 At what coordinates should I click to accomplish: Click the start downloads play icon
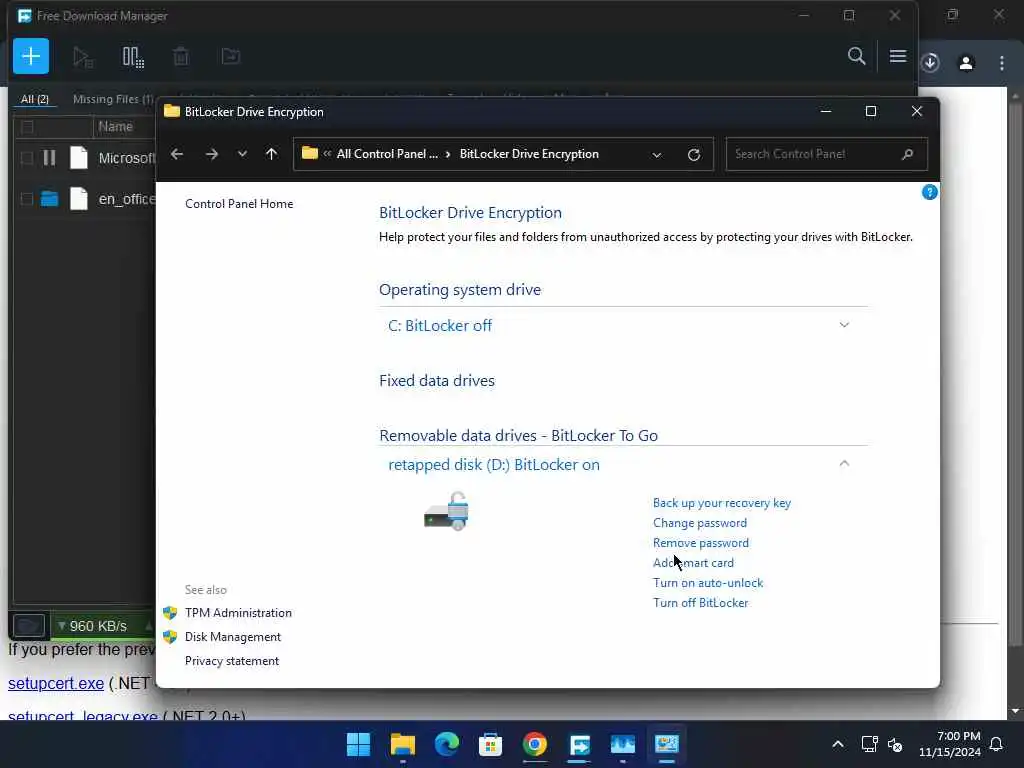(83, 57)
